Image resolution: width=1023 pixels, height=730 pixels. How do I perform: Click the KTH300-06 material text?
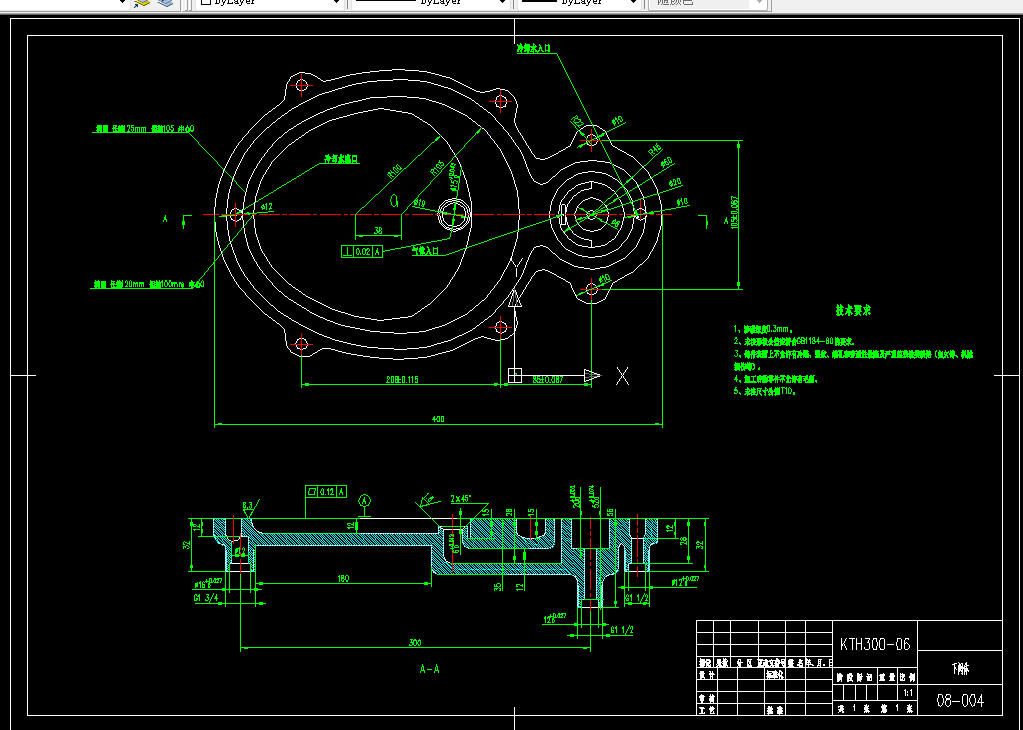coord(875,645)
